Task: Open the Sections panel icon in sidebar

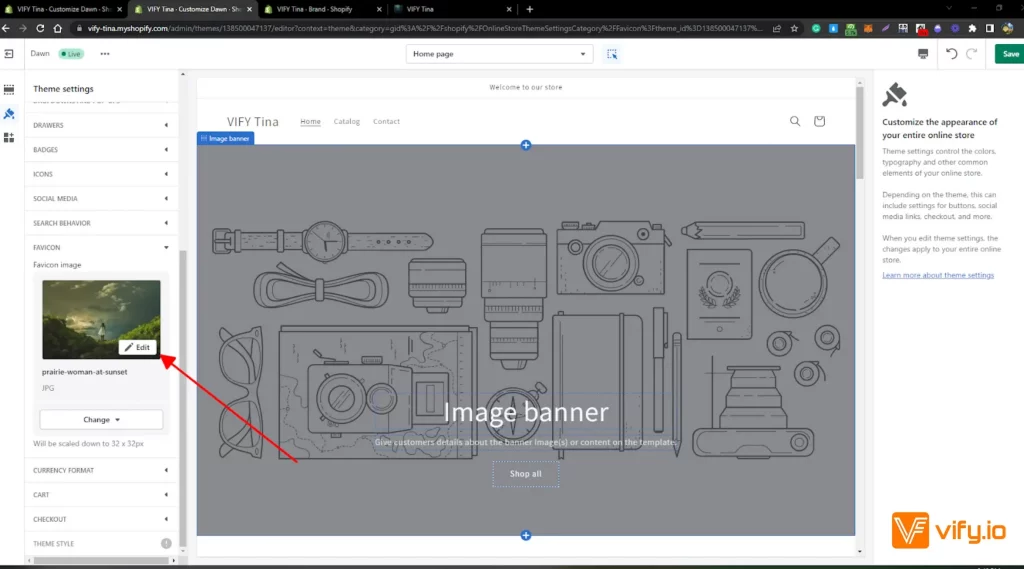Action: (9, 90)
